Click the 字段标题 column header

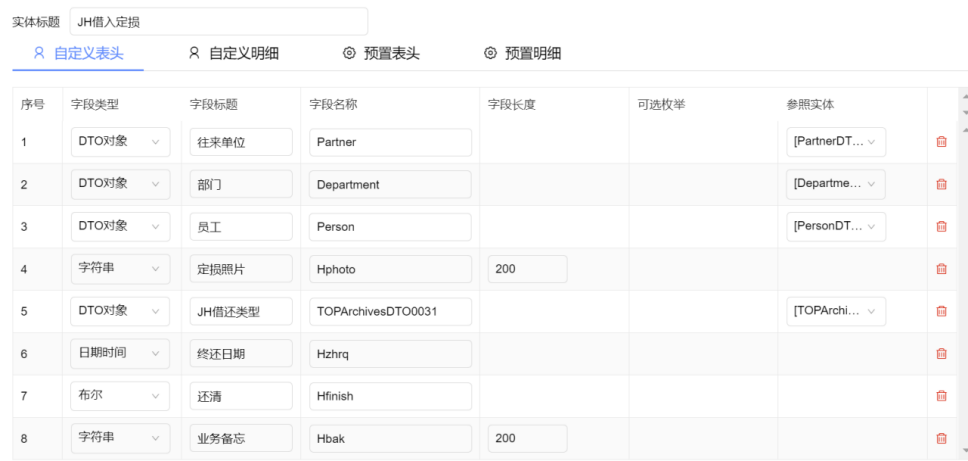point(214,104)
